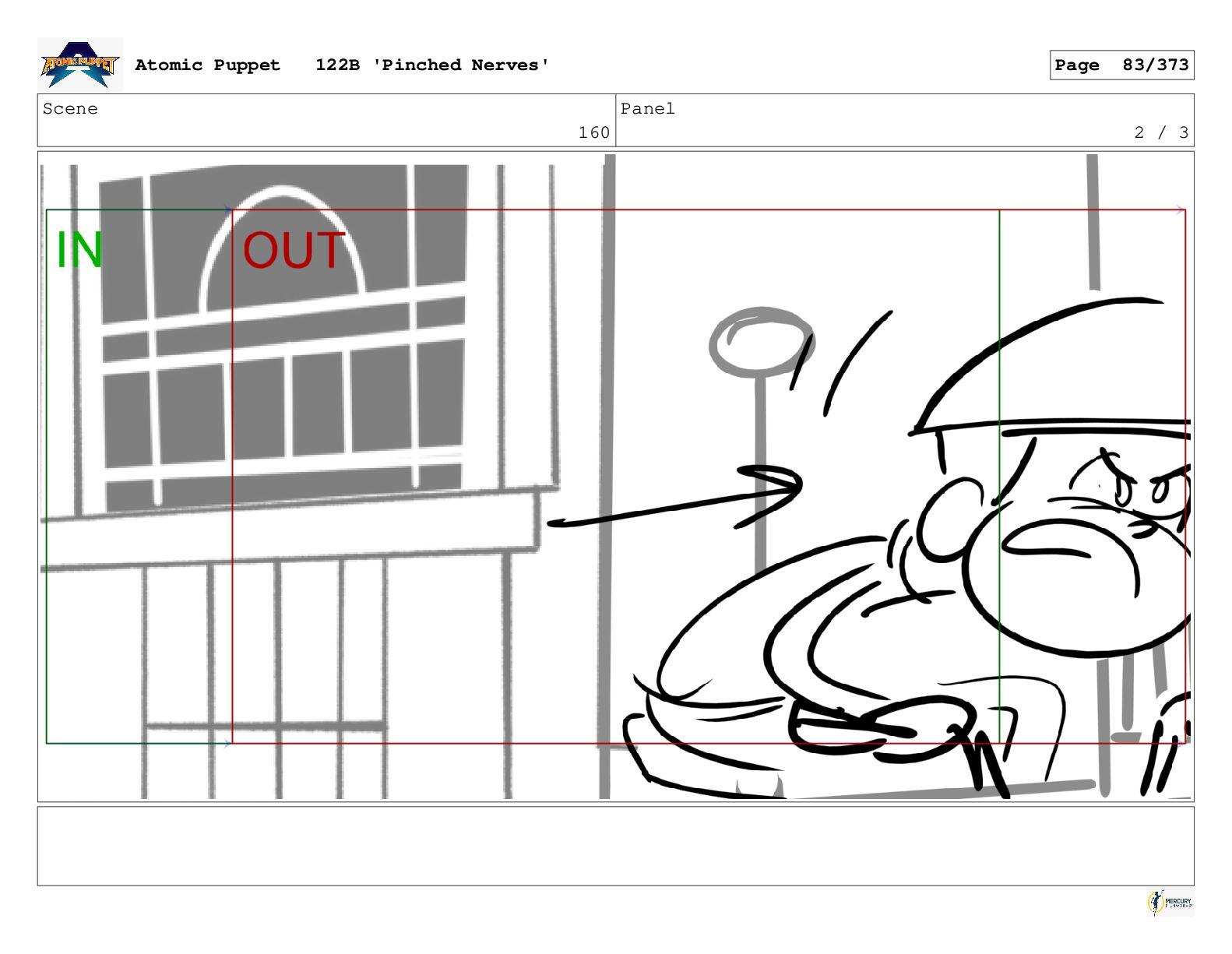Click the 'Page 83/373' box
1232x954 pixels.
tap(1121, 65)
